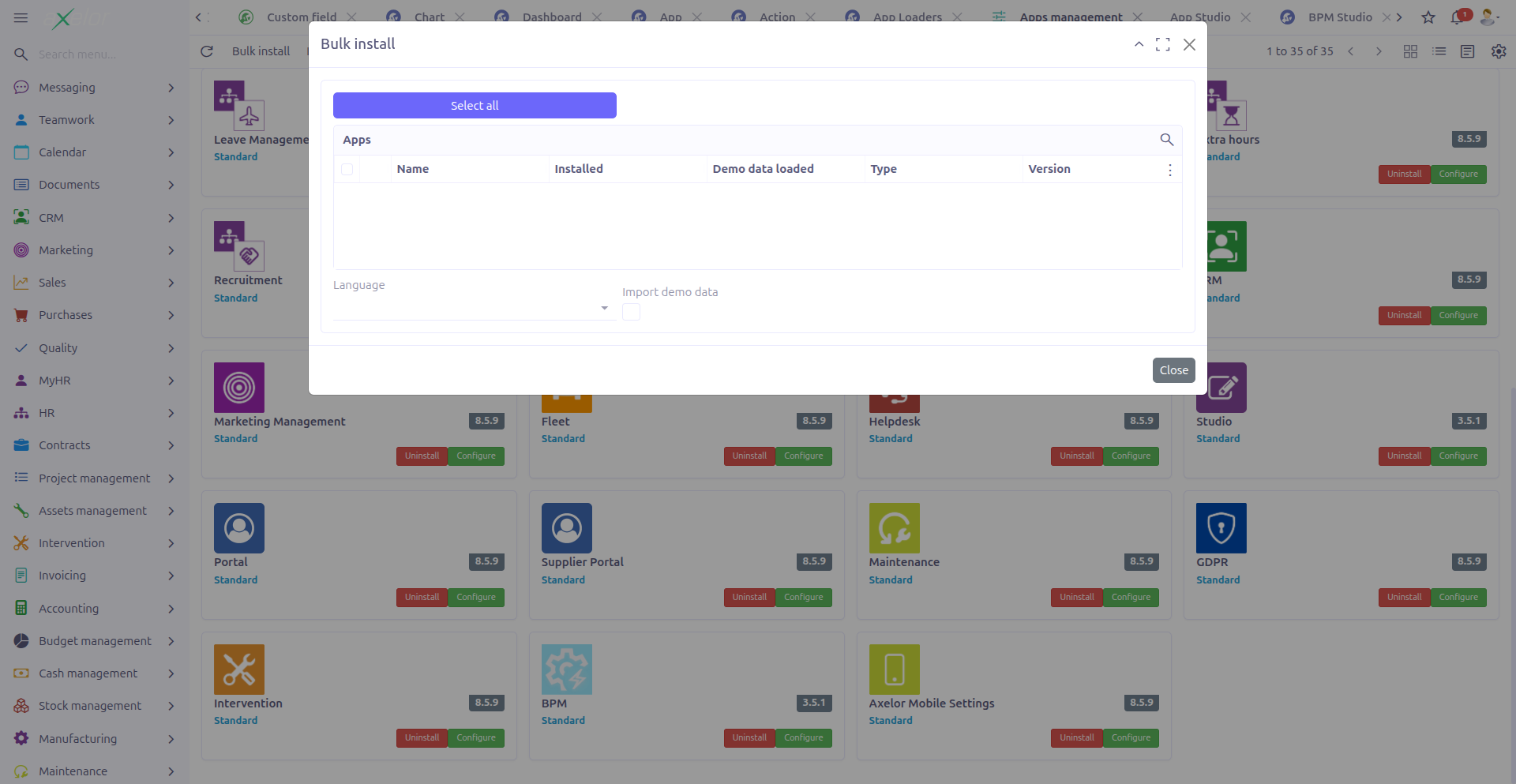Image resolution: width=1516 pixels, height=784 pixels.
Task: Switch to grid card view of apps
Action: pos(1411,51)
